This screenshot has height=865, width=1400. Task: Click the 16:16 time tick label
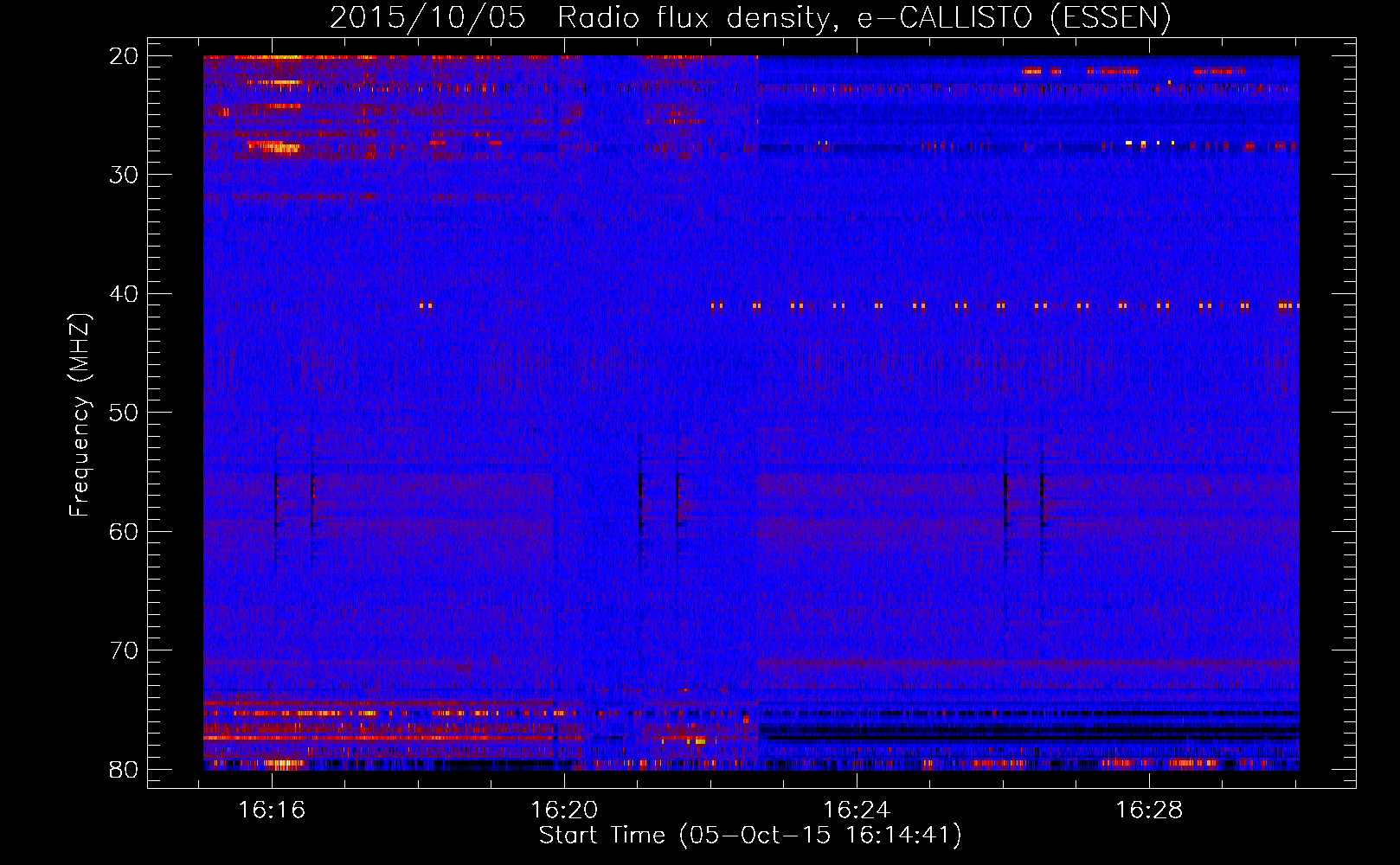click(272, 811)
